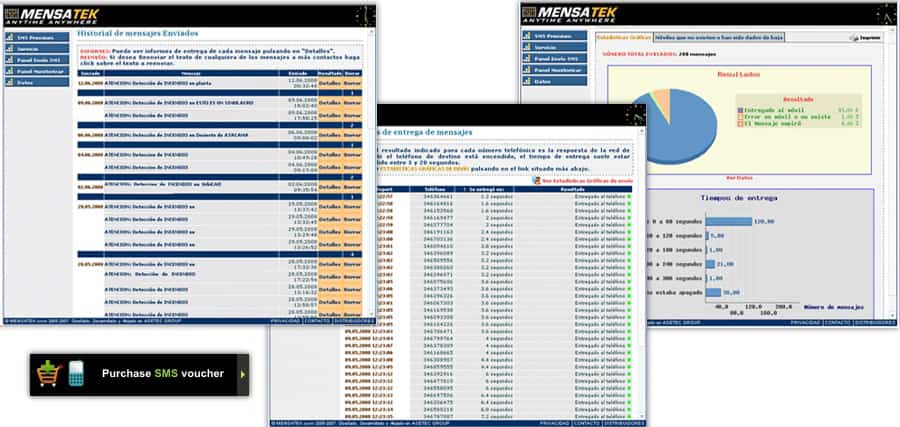Click Distribuidores footer link in left window
Screen dimensions: 900x427
(x=354, y=321)
